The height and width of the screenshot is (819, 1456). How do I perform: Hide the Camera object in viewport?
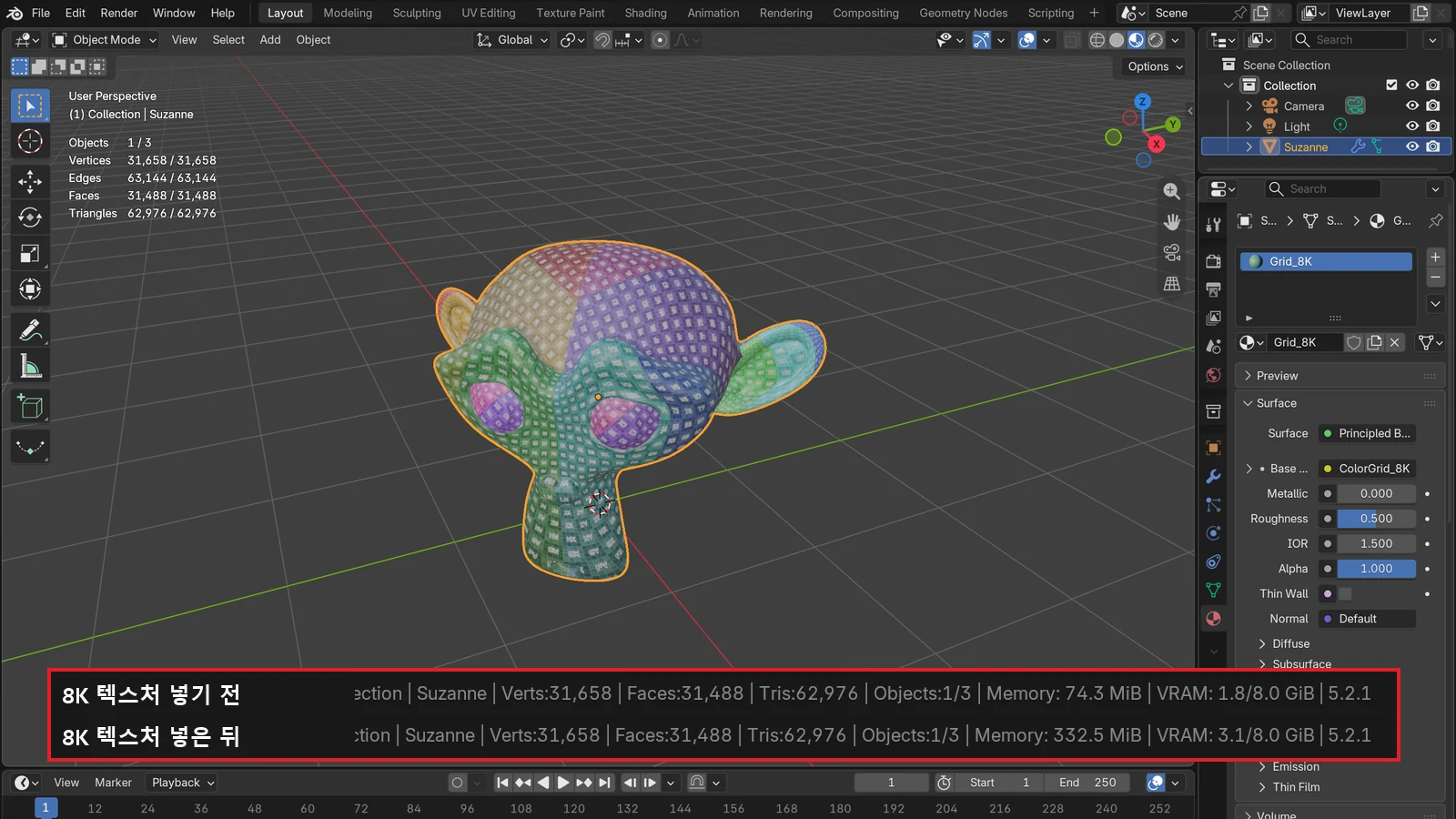(1412, 106)
